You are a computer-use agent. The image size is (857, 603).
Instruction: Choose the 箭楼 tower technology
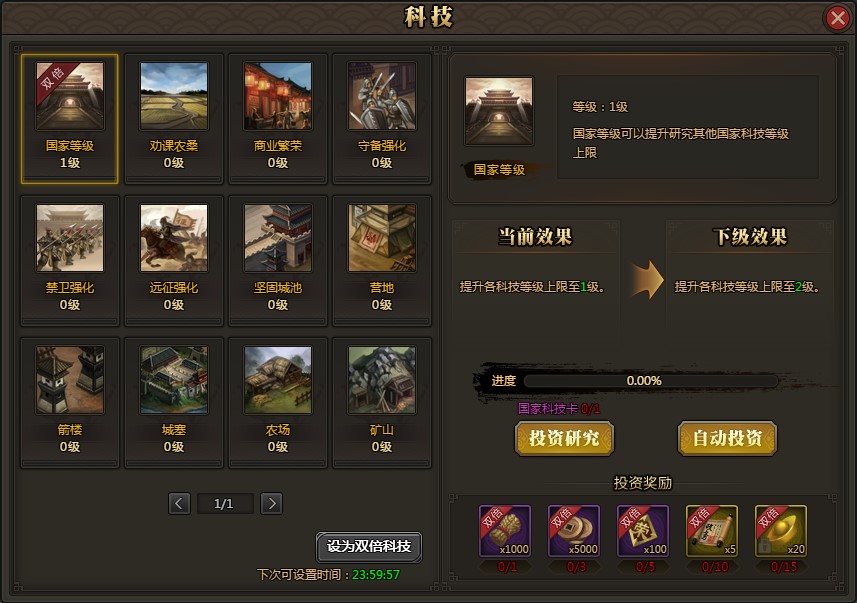tap(70, 402)
